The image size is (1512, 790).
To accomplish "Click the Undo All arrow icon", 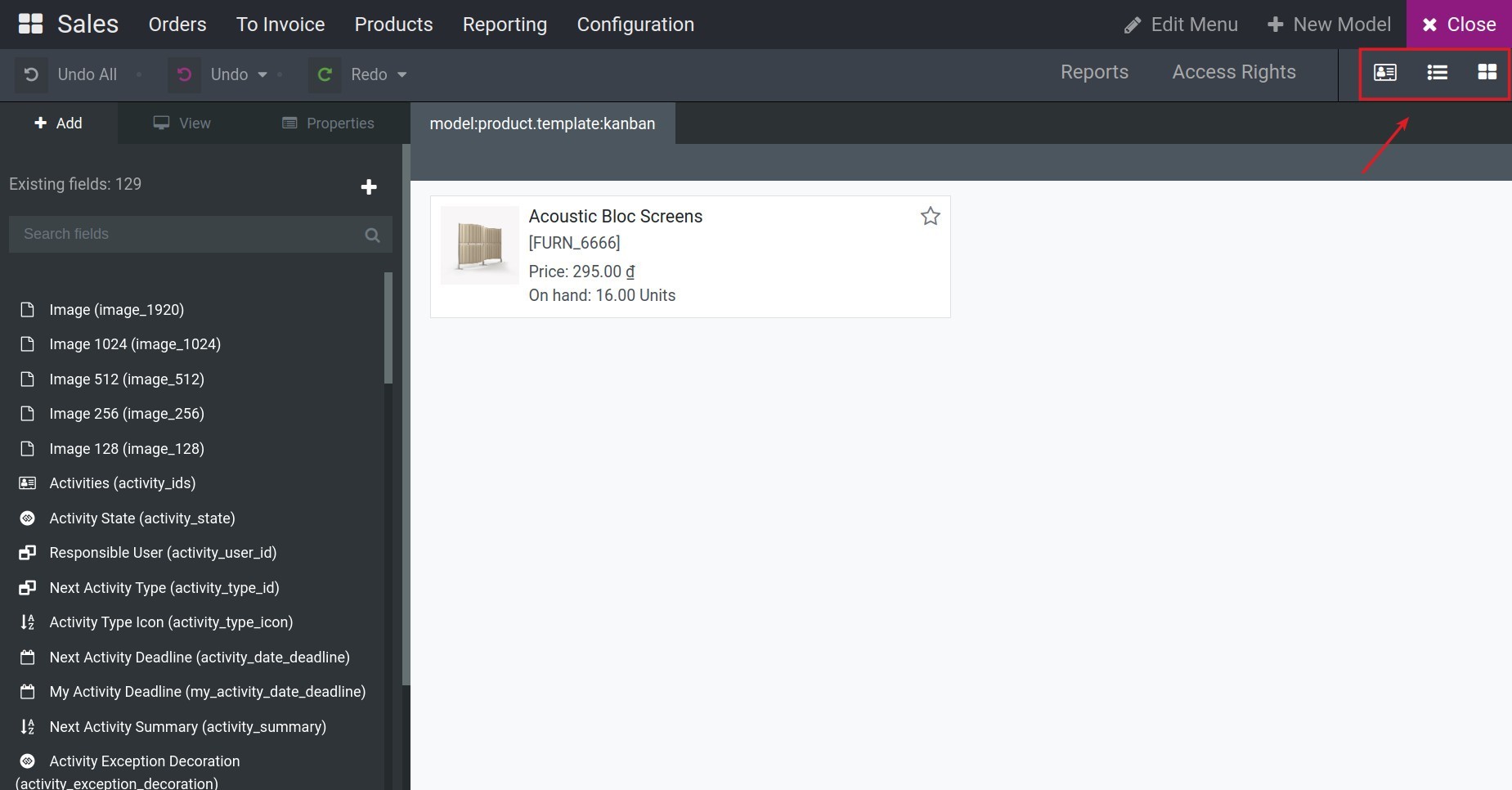I will click(31, 74).
